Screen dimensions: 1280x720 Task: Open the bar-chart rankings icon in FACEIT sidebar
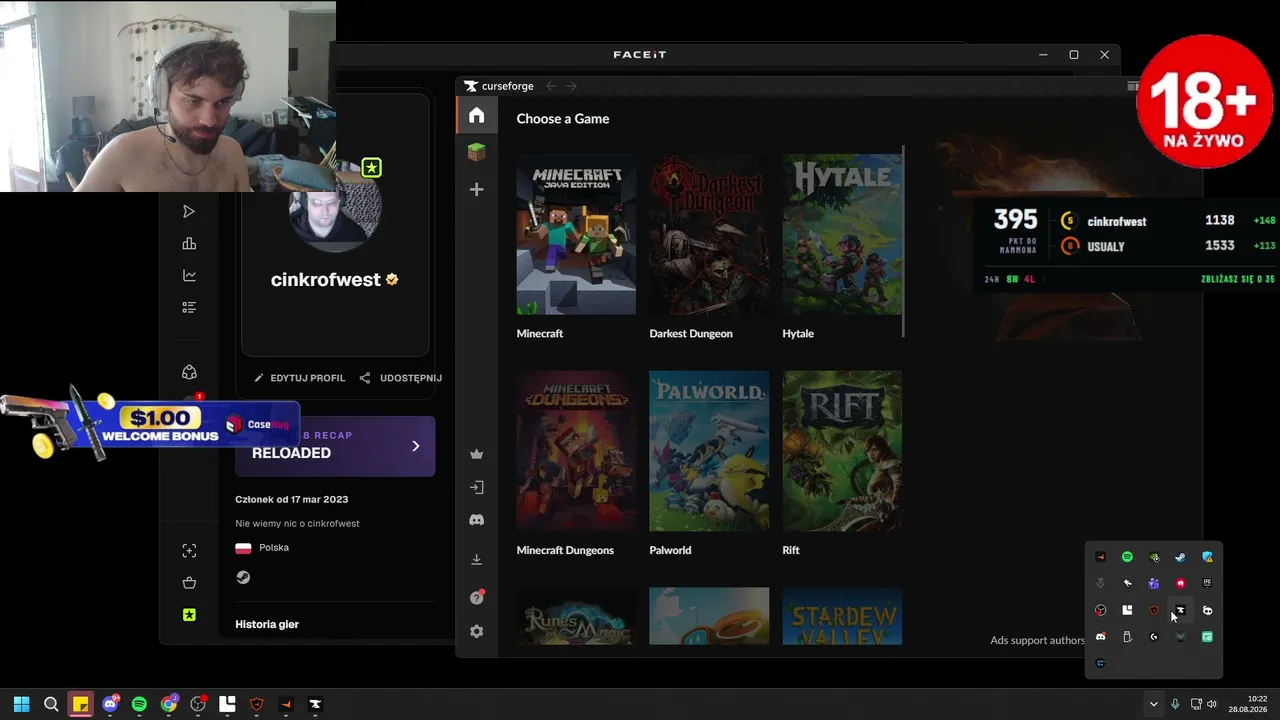tap(189, 243)
